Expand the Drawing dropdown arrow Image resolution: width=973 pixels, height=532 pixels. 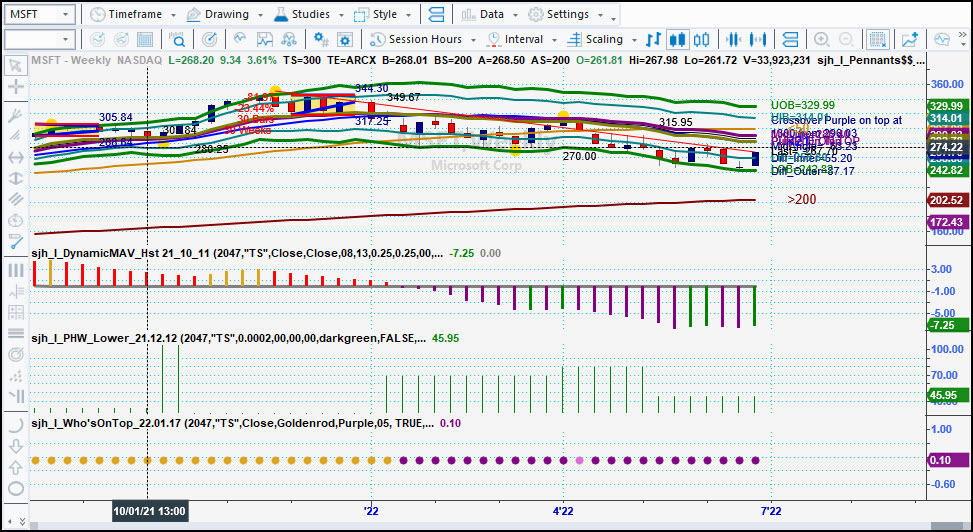tap(260, 15)
